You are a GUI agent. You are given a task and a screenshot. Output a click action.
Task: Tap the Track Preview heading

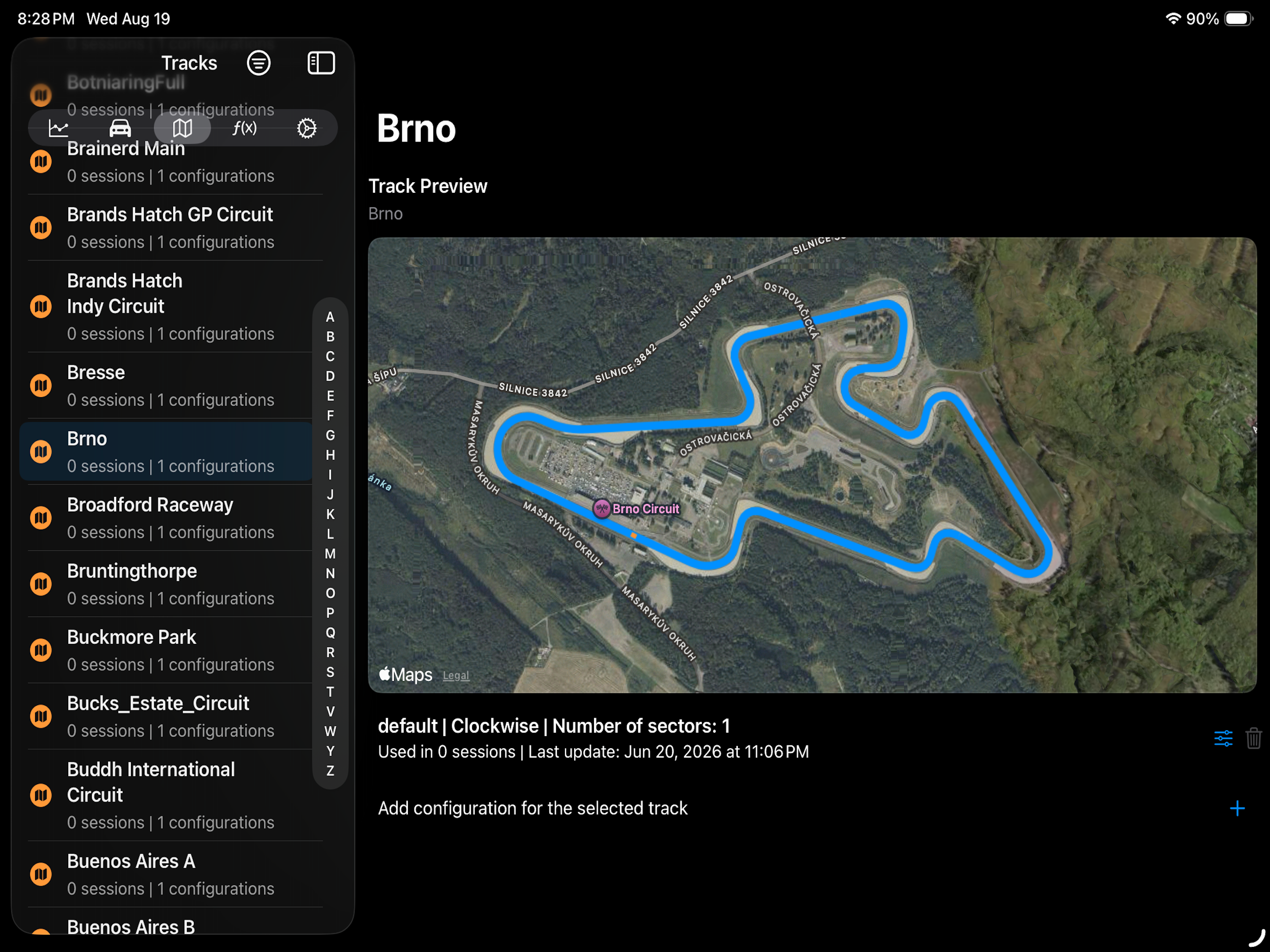tap(428, 186)
